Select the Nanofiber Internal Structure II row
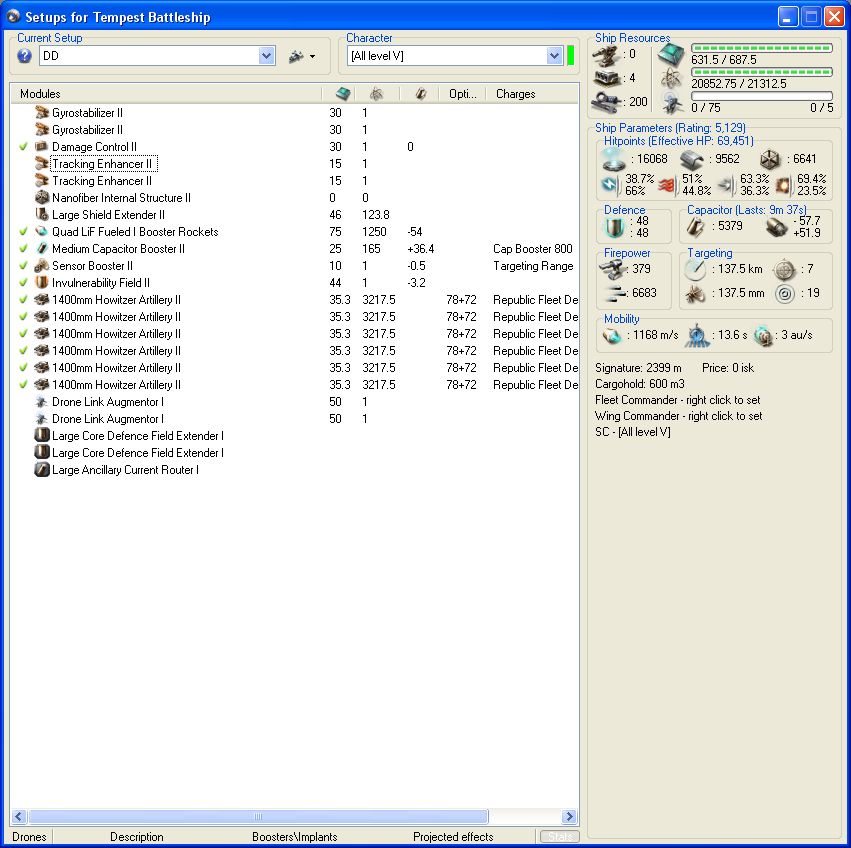 (x=295, y=198)
